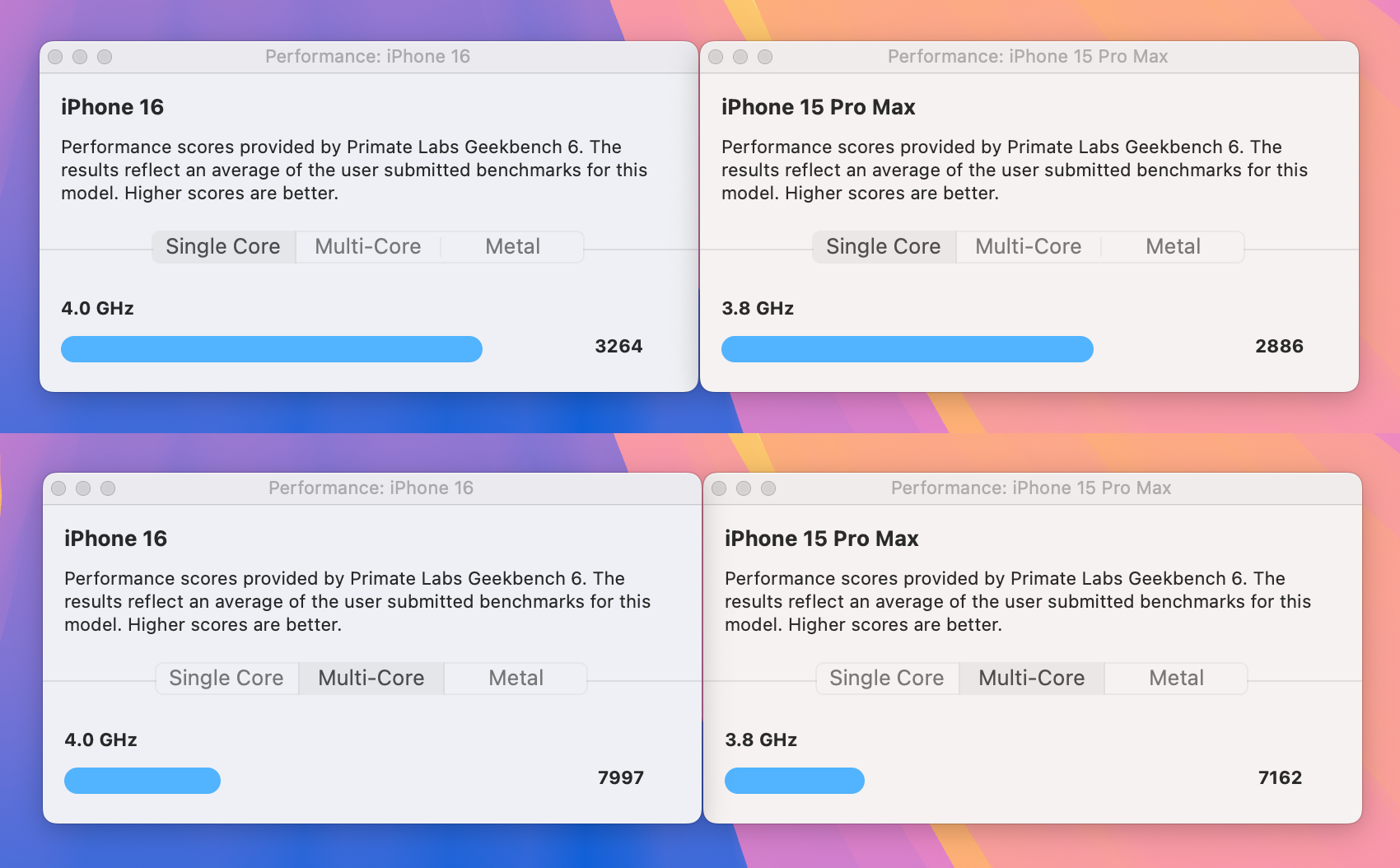Click the blue score bar beside 7162
Image resolution: width=1400 pixels, height=868 pixels.
pyautogui.click(x=795, y=781)
